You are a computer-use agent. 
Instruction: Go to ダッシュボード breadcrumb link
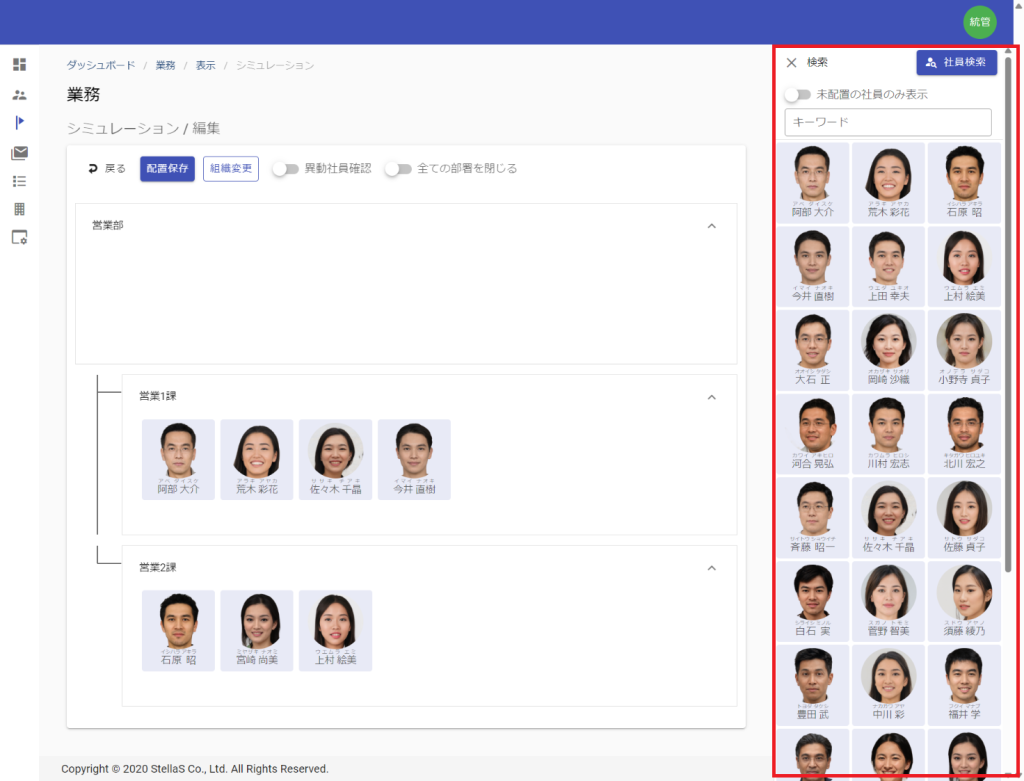[101, 65]
